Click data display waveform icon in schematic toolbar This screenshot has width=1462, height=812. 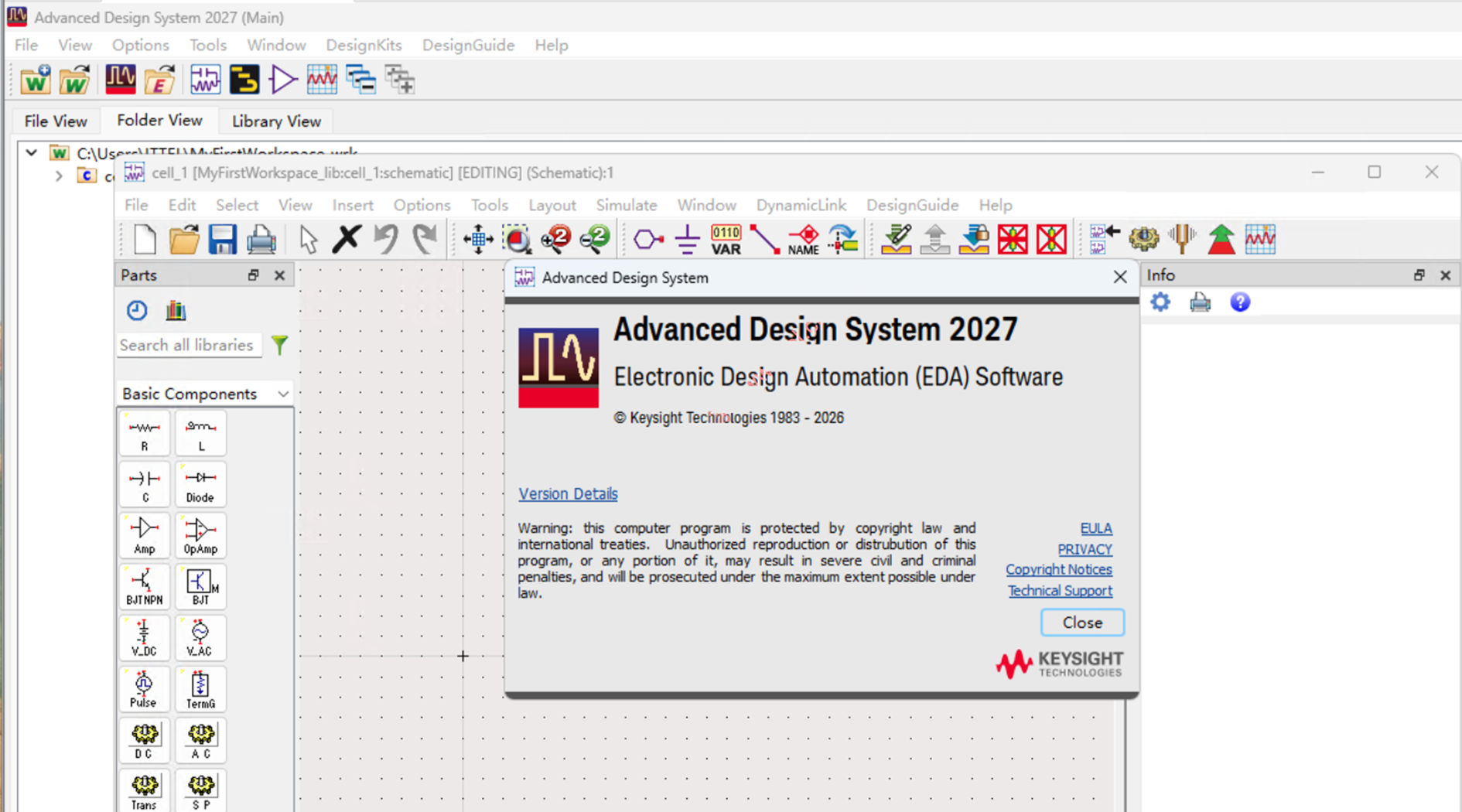tap(1260, 239)
